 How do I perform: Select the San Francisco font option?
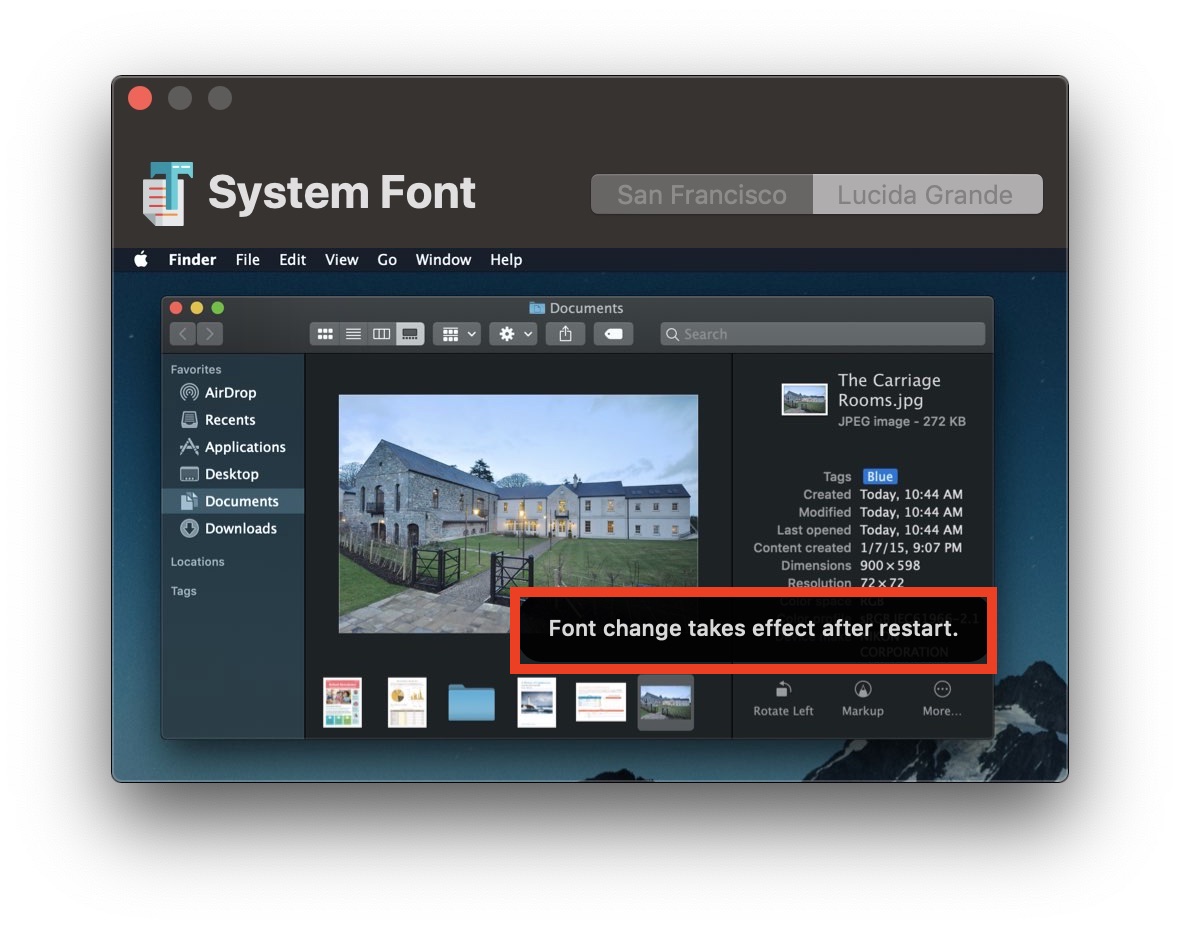coord(701,195)
